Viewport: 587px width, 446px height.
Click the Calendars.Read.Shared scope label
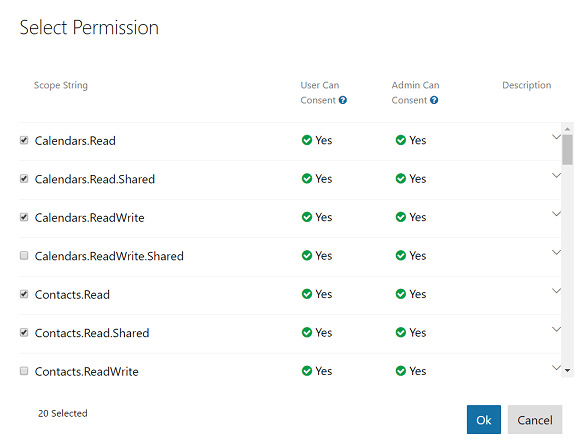(x=95, y=179)
